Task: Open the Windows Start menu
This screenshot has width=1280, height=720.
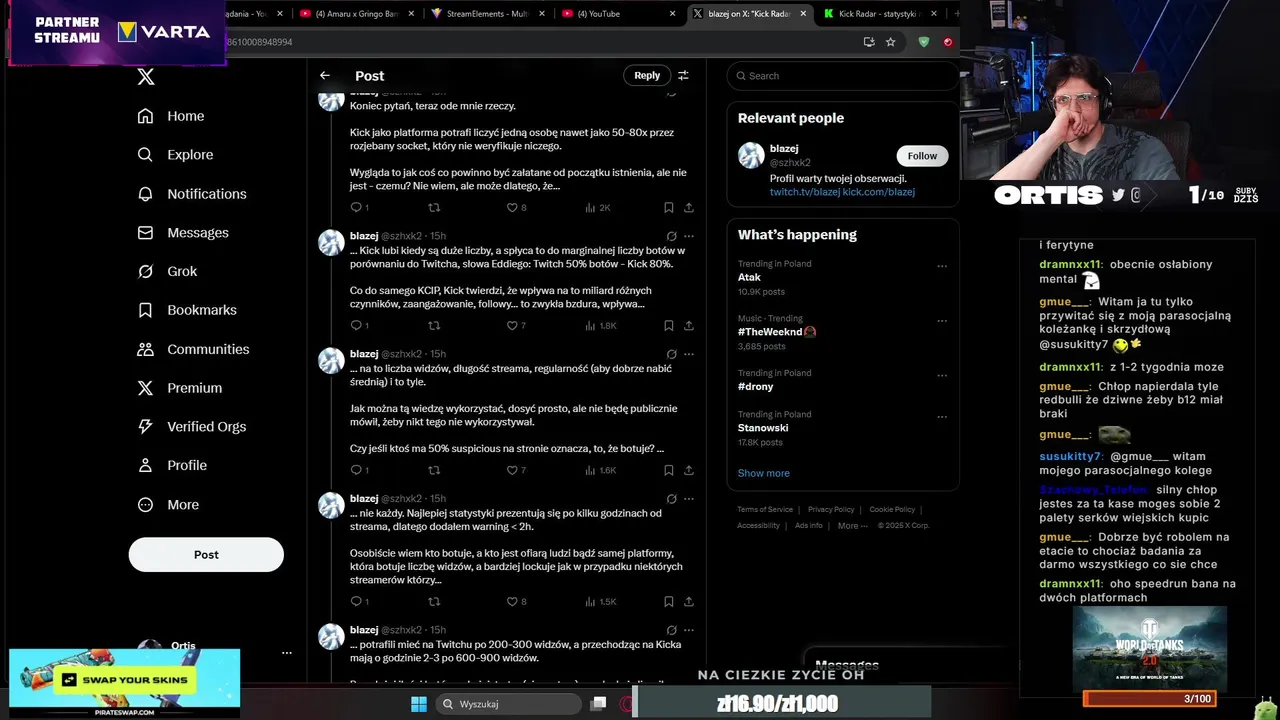Action: 419,704
